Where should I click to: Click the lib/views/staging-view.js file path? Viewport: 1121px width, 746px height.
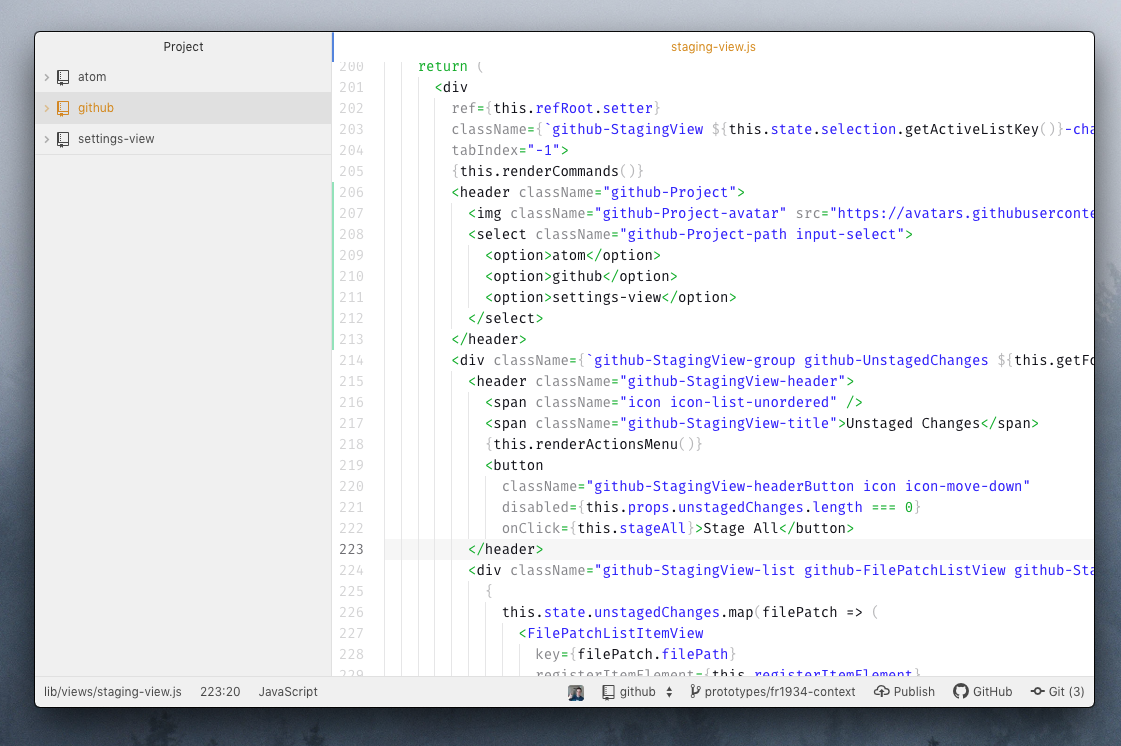click(113, 692)
